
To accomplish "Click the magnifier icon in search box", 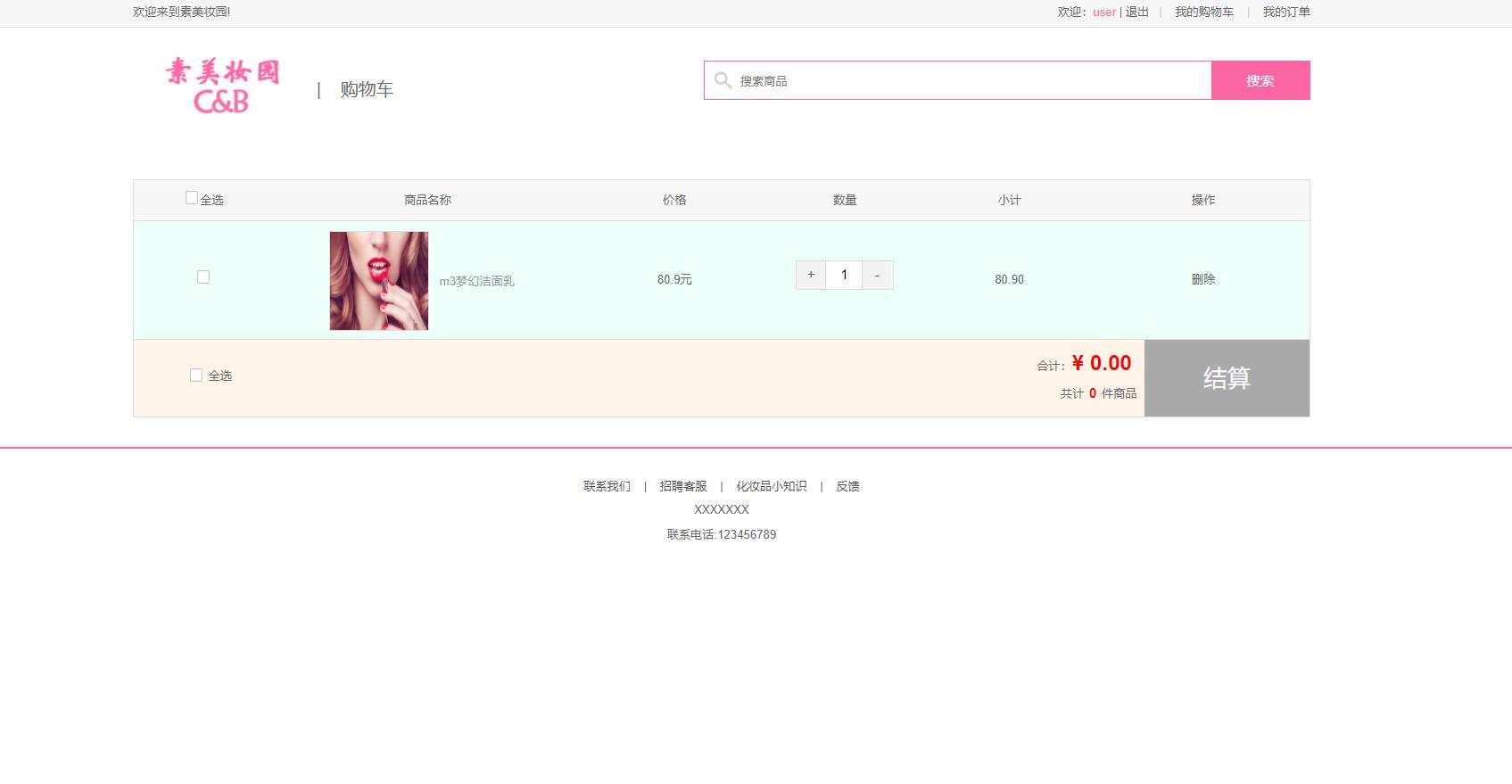I will coord(723,80).
